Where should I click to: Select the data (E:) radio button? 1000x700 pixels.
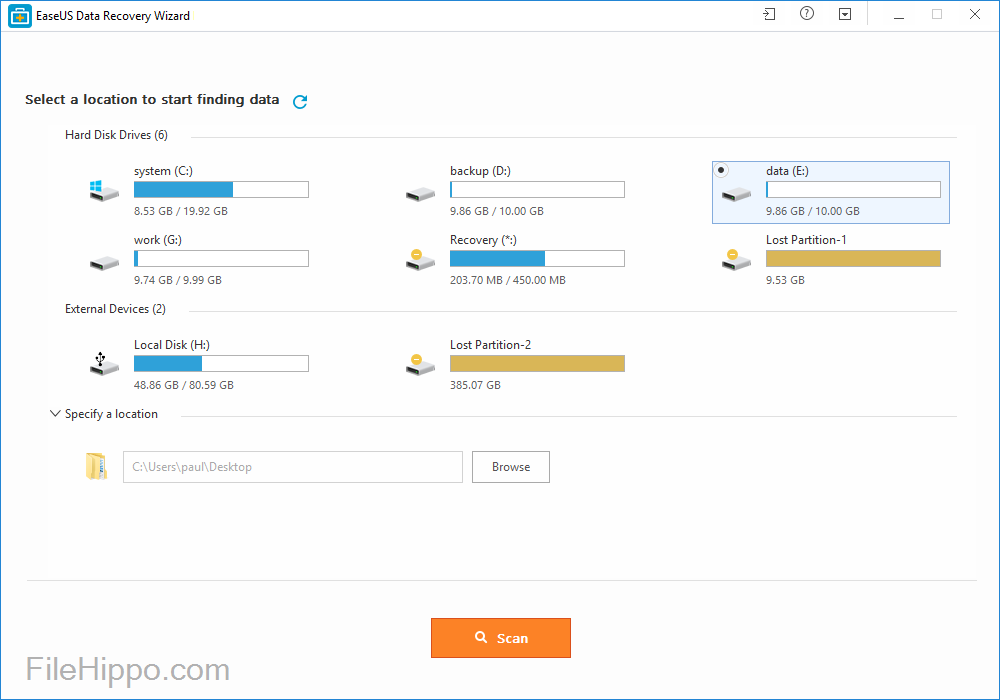point(719,169)
